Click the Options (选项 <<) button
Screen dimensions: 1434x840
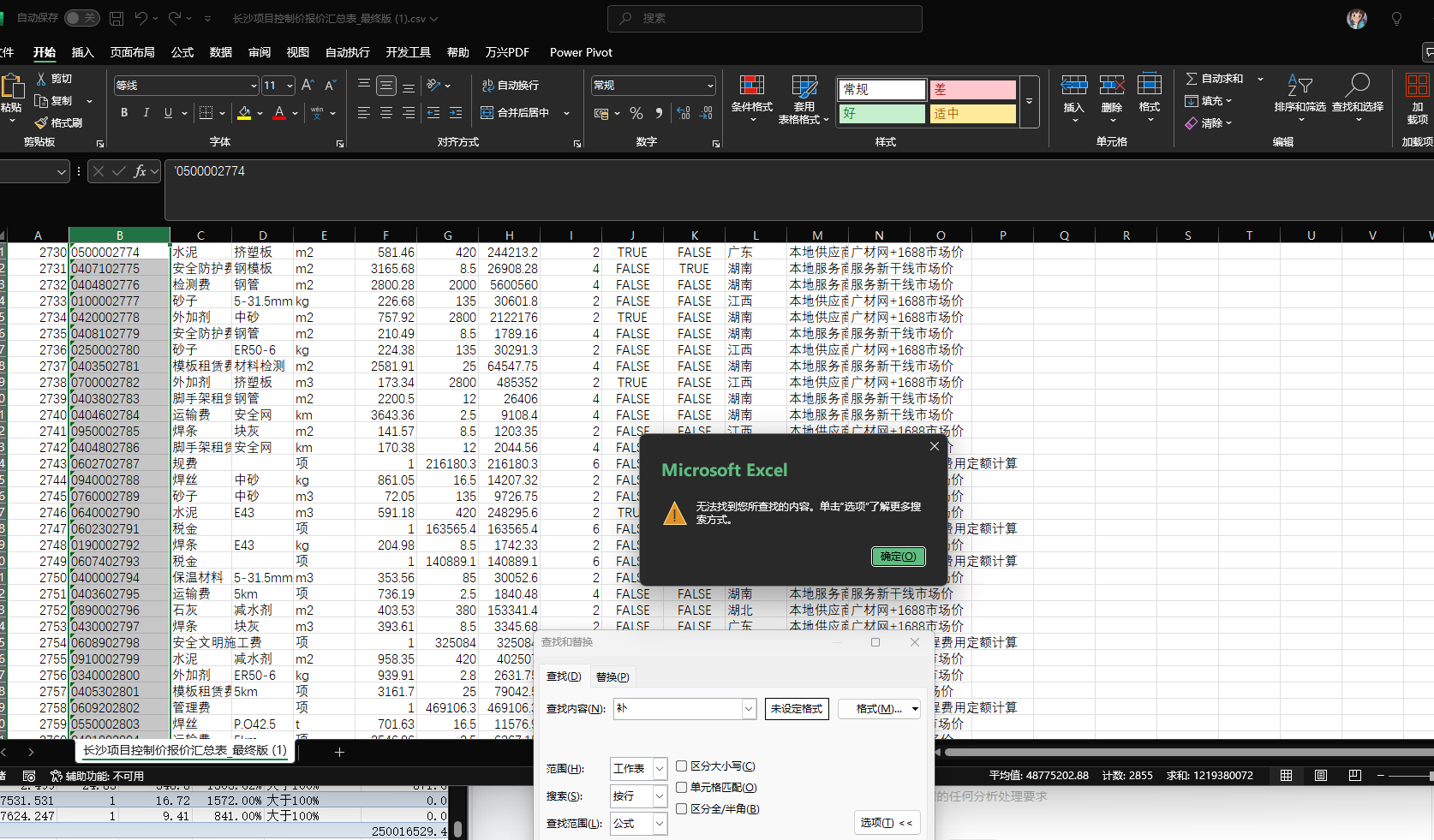(x=887, y=823)
